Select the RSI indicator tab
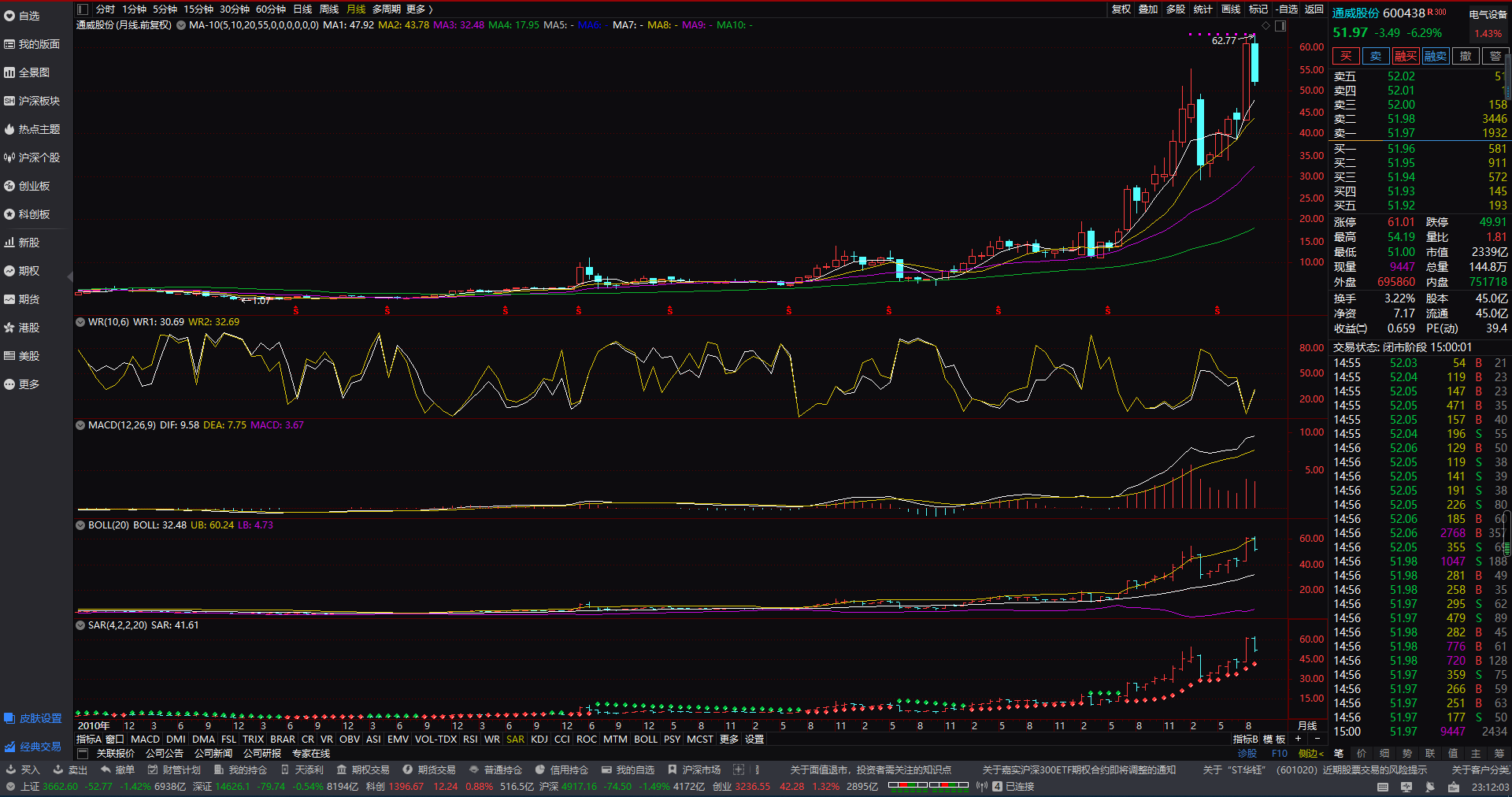The width and height of the screenshot is (1512, 797). pos(470,740)
